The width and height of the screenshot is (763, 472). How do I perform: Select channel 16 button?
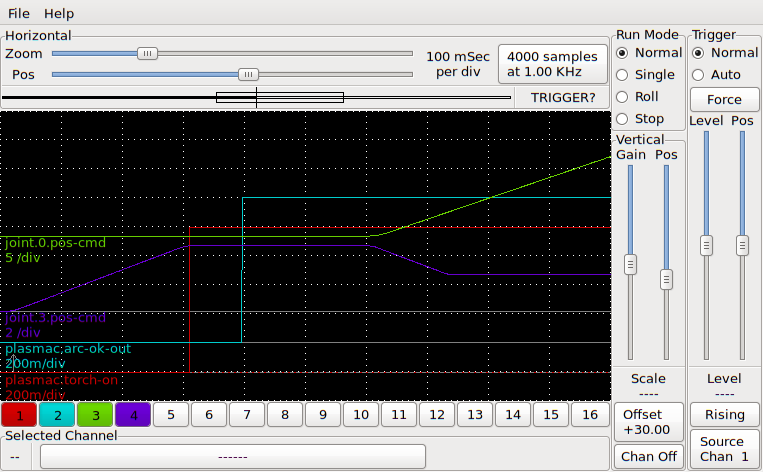click(x=590, y=415)
